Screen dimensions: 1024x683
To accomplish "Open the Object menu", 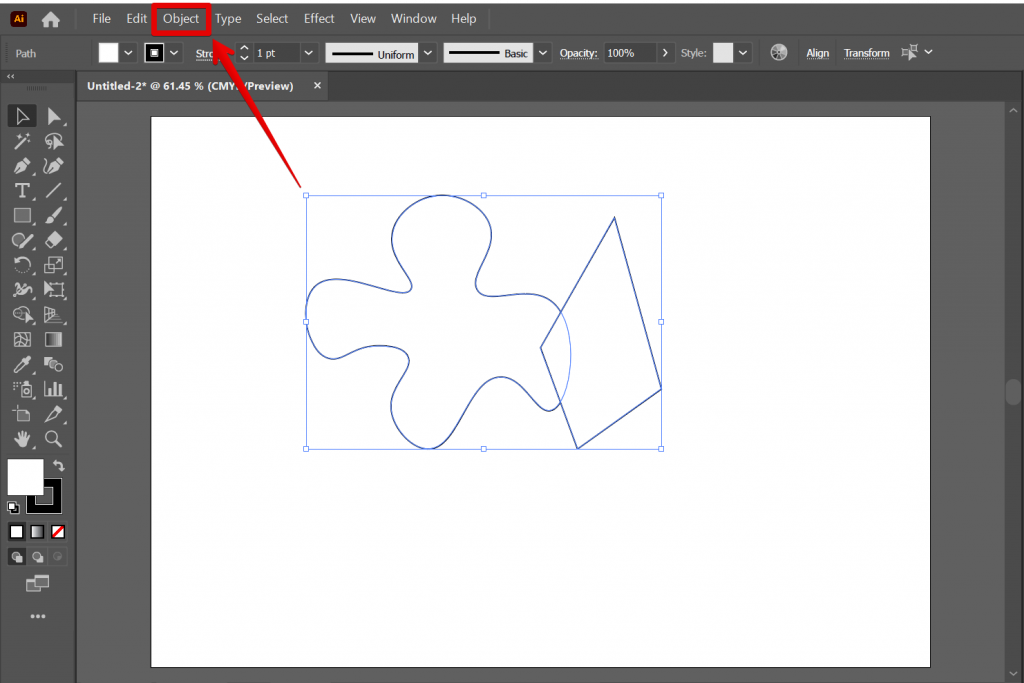I will tap(180, 18).
